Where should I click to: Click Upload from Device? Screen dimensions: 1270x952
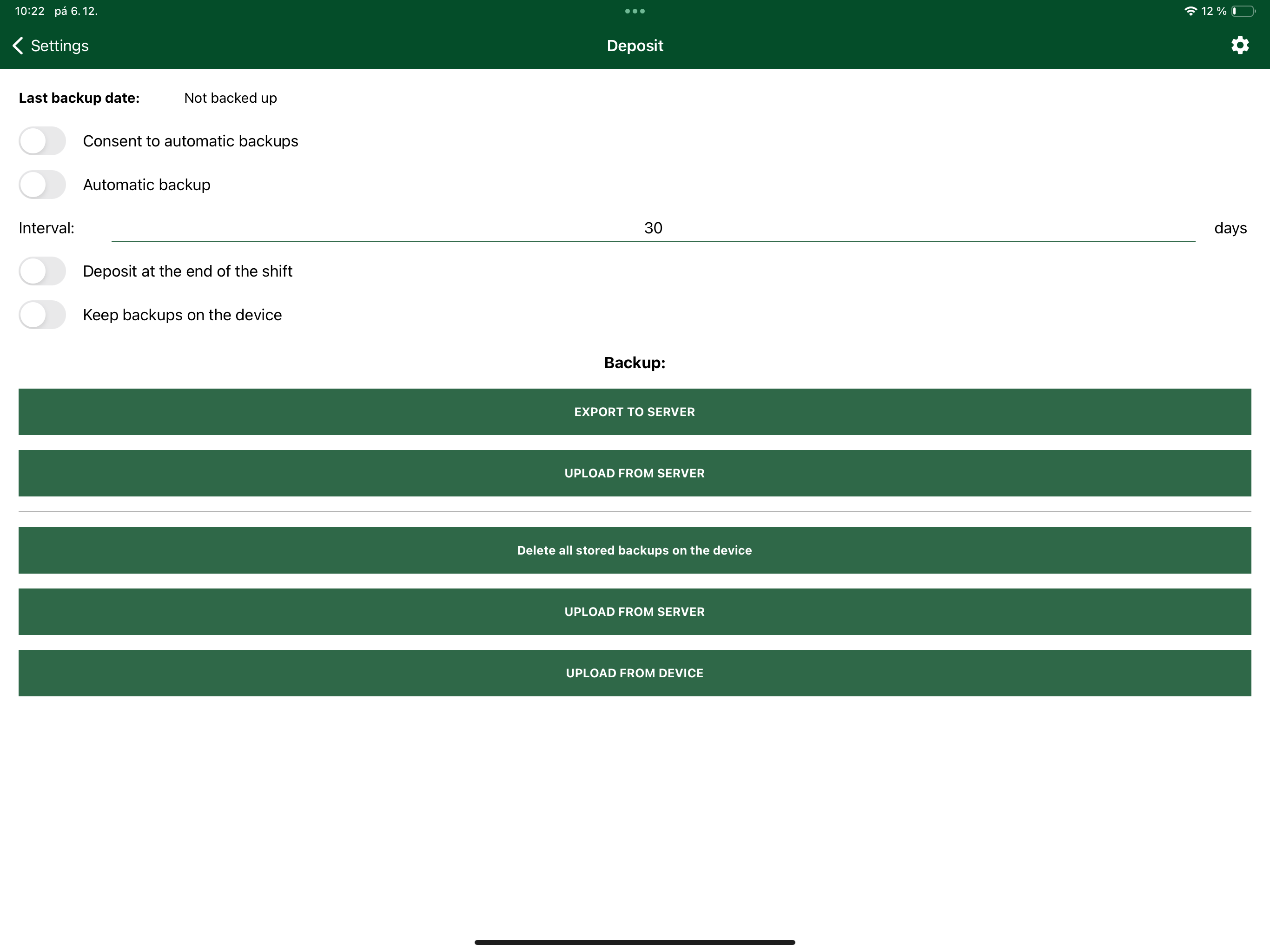click(x=634, y=672)
